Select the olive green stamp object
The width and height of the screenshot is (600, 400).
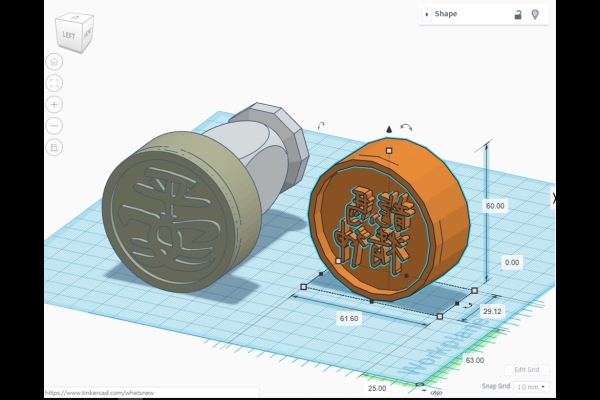(x=170, y=215)
